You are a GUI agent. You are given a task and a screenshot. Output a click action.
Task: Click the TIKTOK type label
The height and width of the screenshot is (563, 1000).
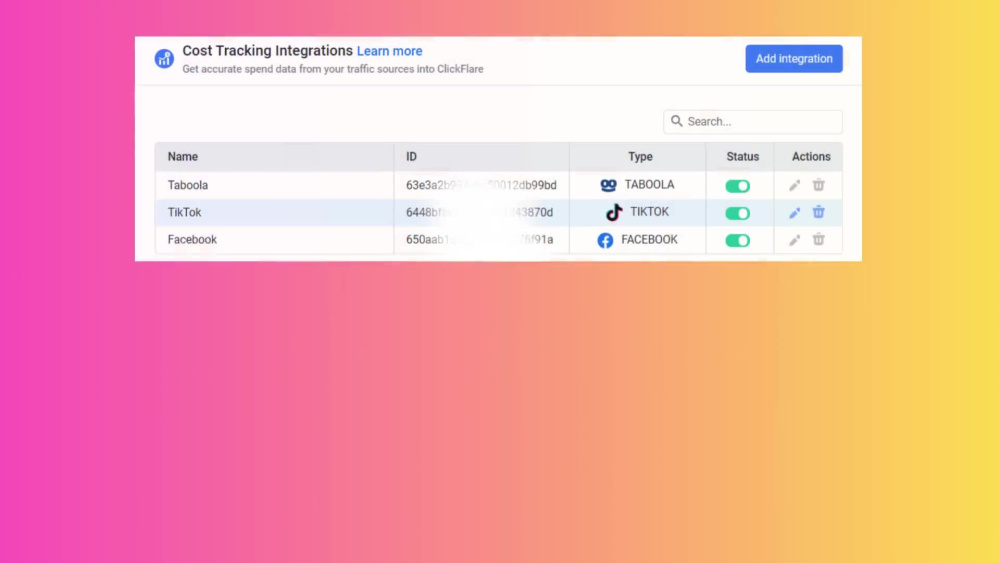tap(649, 212)
